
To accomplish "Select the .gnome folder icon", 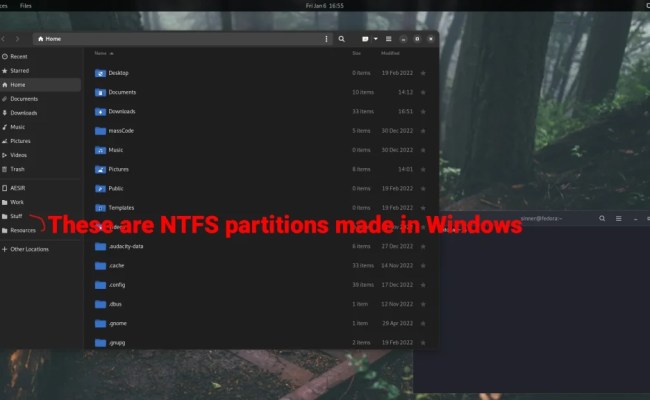I will tap(100, 323).
